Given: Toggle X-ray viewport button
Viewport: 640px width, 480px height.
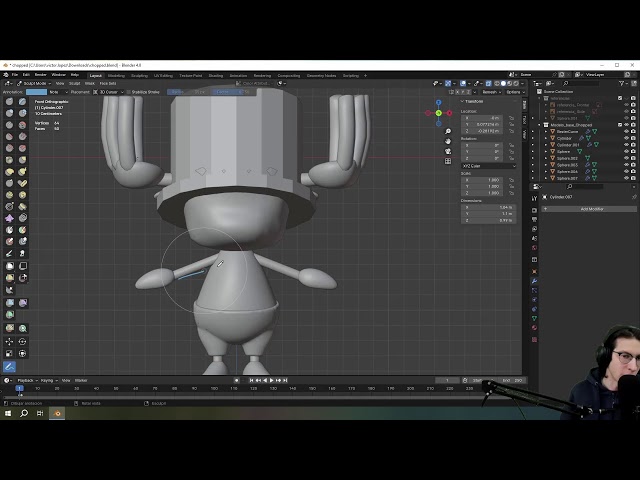Looking at the screenshot, I should (x=489, y=83).
